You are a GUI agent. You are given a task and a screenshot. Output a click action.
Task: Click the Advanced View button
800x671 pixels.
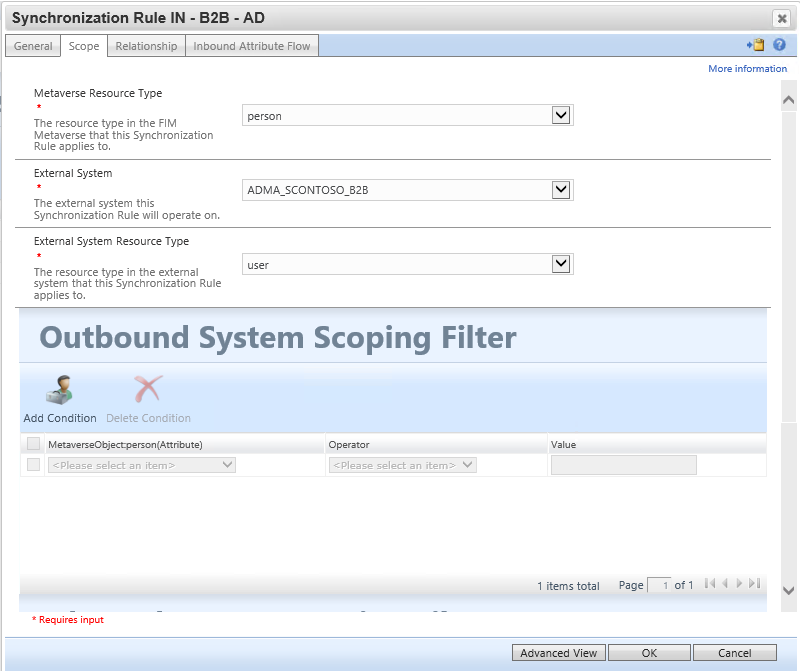coord(558,652)
